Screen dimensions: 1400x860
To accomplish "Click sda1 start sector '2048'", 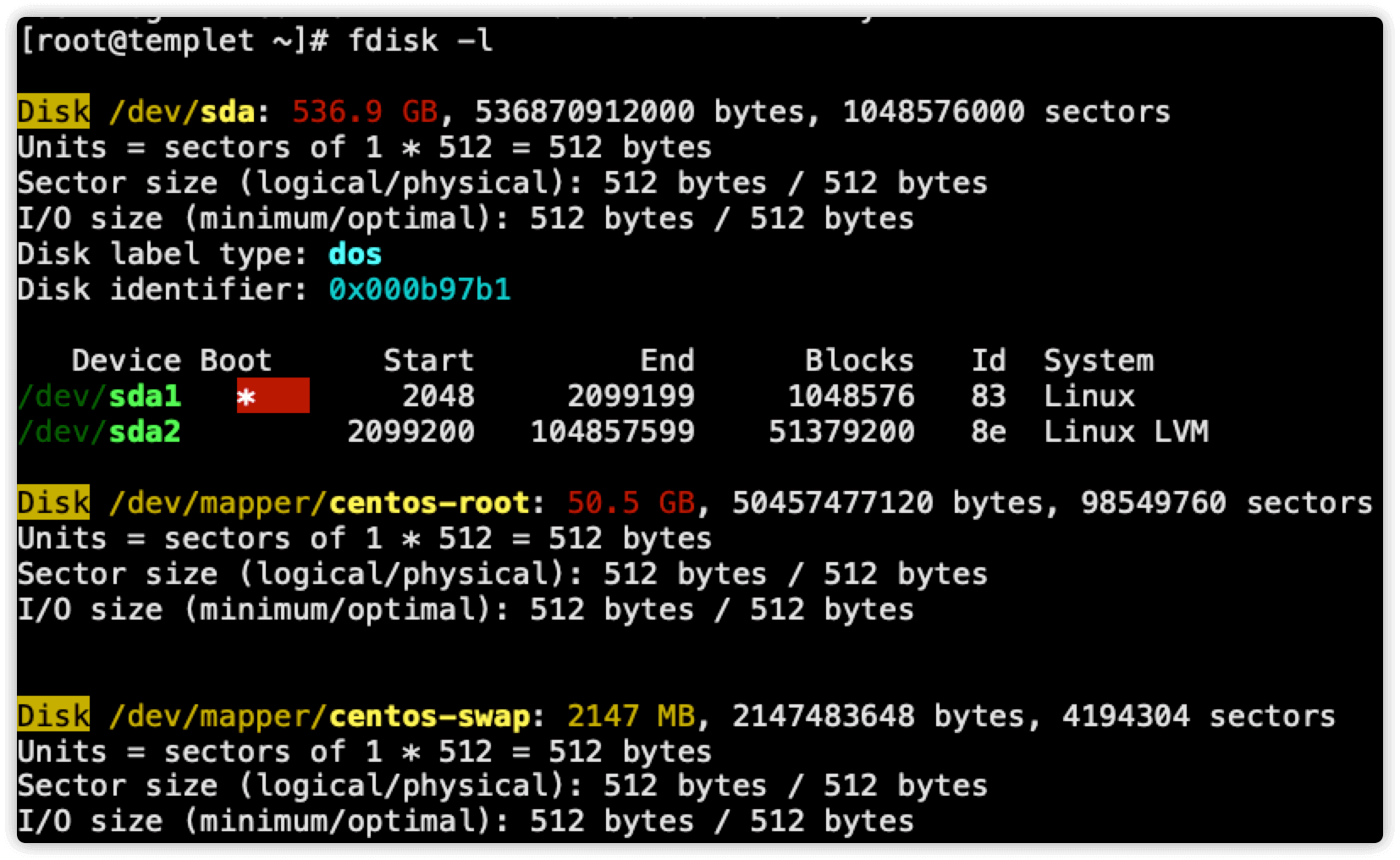I will point(438,396).
